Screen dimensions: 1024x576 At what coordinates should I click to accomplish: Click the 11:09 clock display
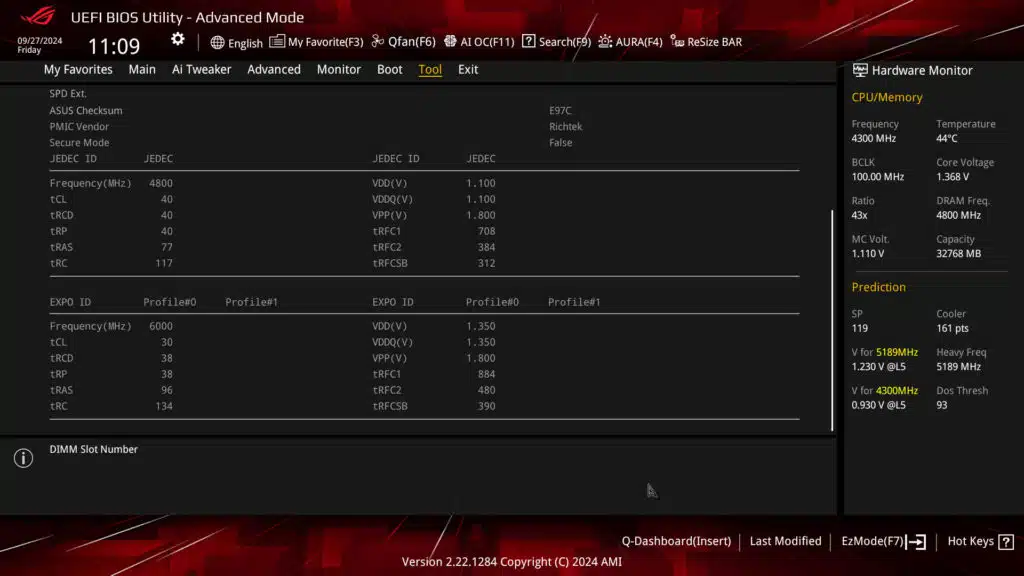pyautogui.click(x=114, y=46)
